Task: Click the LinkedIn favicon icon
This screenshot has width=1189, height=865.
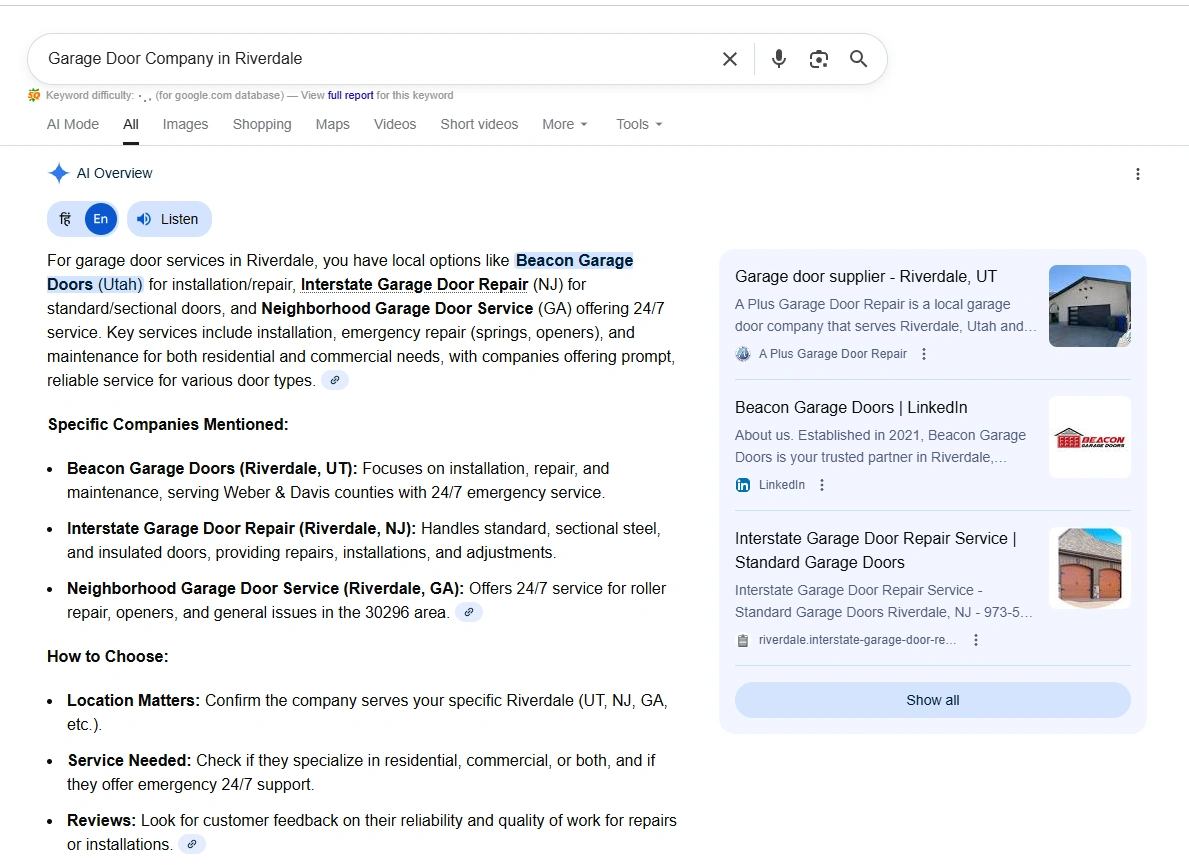Action: click(743, 485)
